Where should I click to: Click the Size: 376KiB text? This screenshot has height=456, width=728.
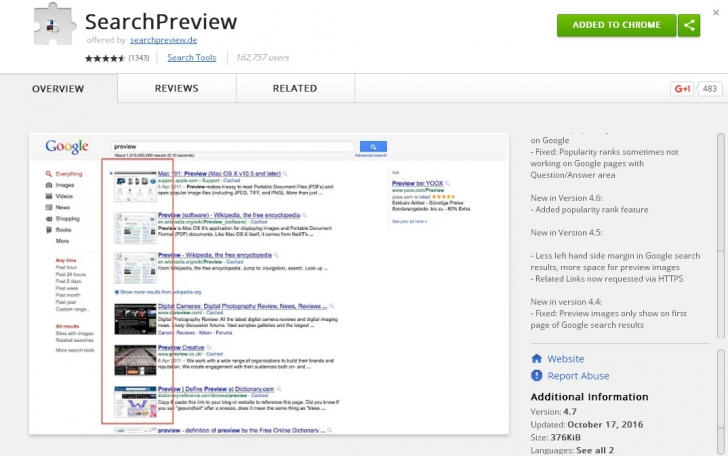pos(555,437)
